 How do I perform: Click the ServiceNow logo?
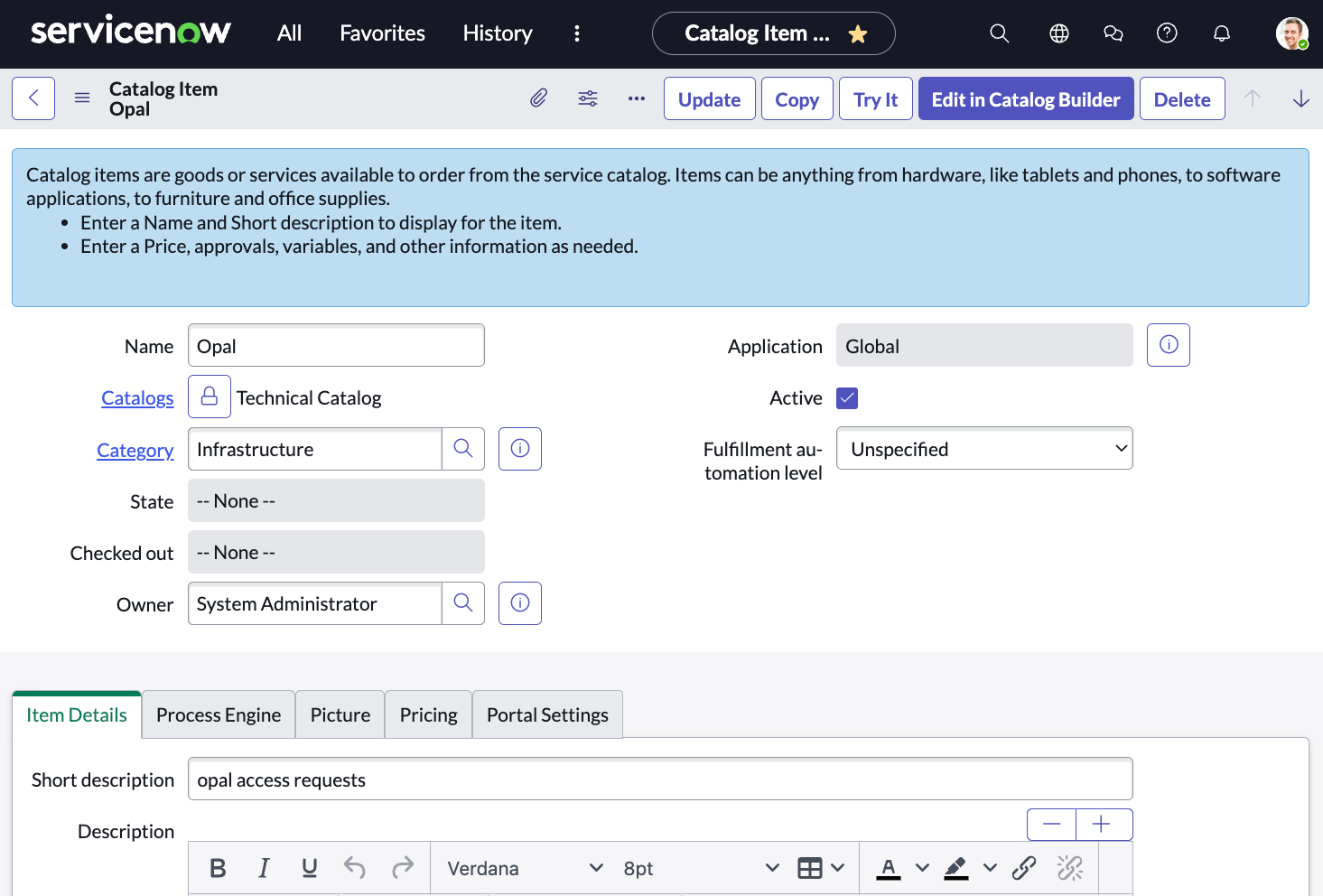pyautogui.click(x=131, y=31)
